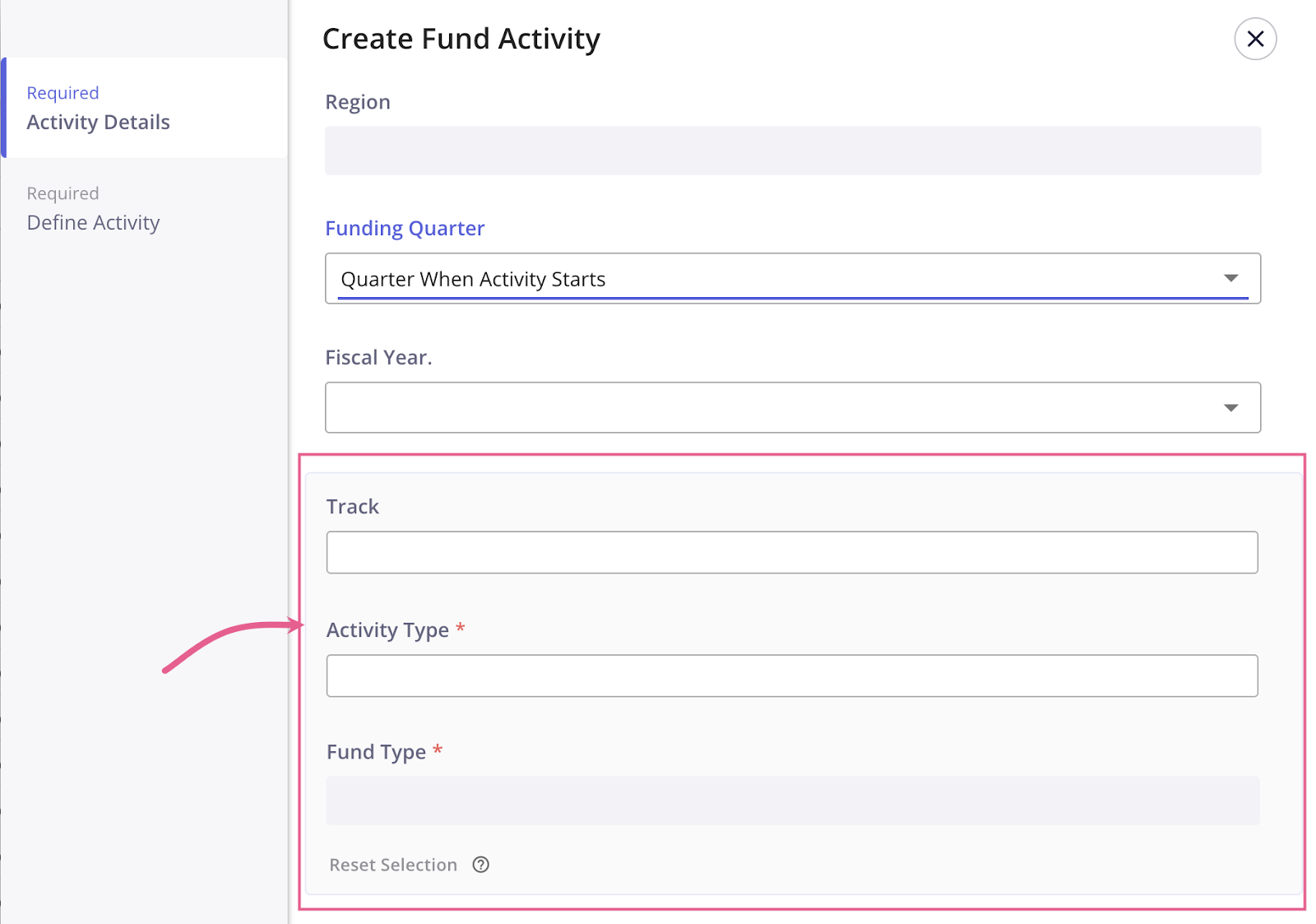This screenshot has height=924, width=1316.
Task: Click the Fiscal Year label
Action: (x=378, y=358)
